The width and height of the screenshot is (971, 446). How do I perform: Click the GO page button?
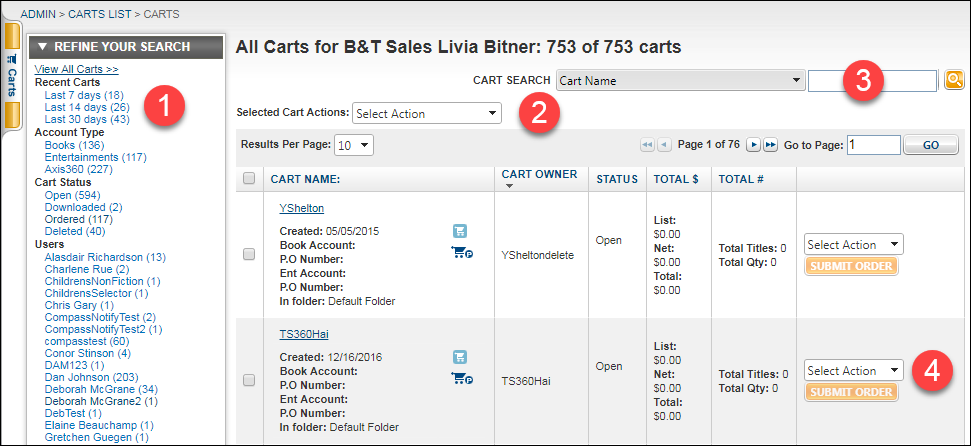[931, 146]
